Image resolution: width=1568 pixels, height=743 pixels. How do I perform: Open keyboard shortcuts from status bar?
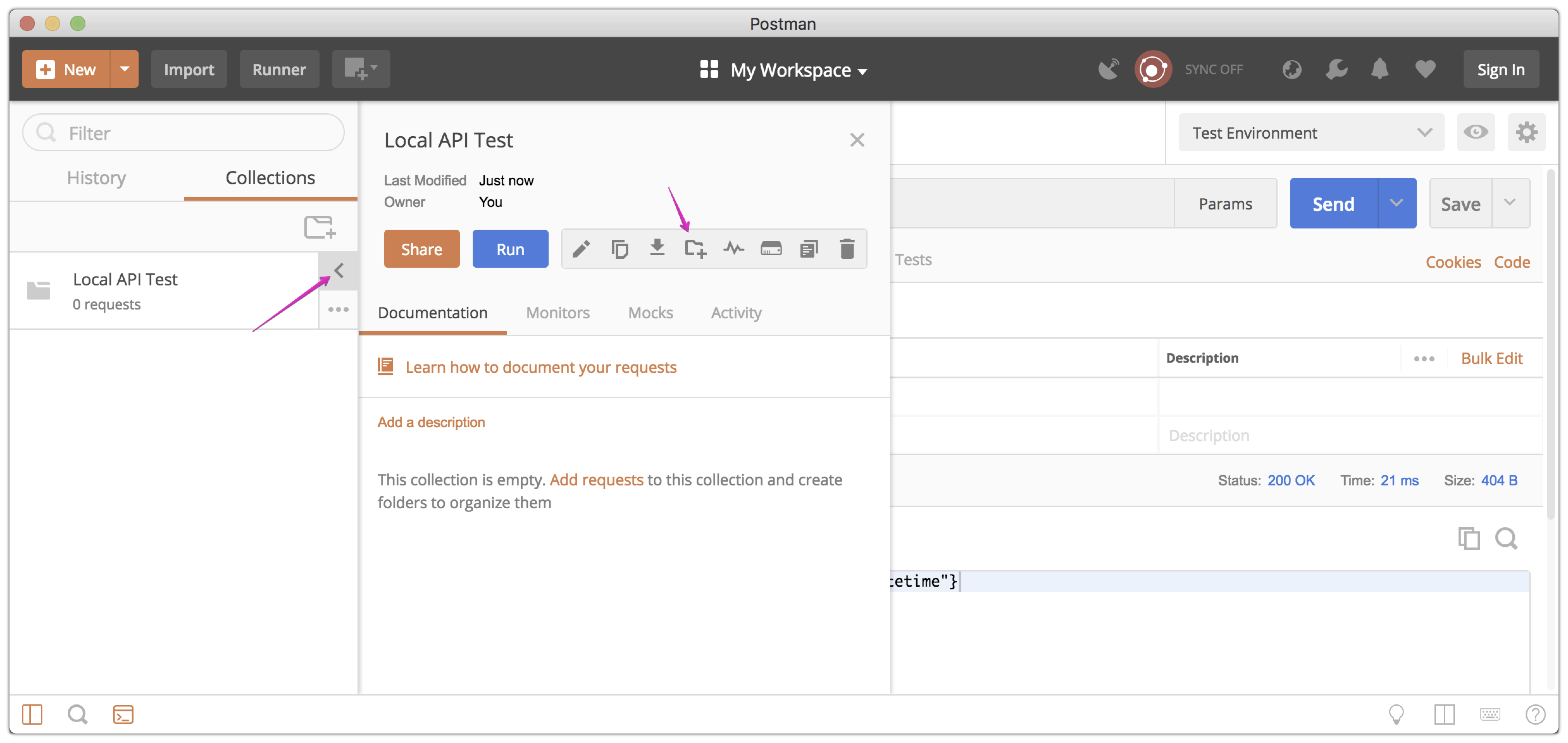[x=1489, y=715]
